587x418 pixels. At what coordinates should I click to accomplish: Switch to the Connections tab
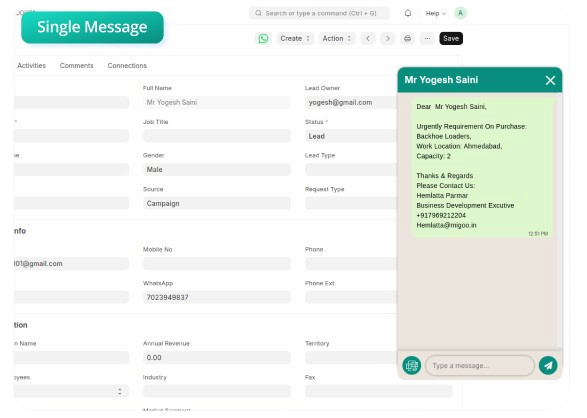pos(127,65)
